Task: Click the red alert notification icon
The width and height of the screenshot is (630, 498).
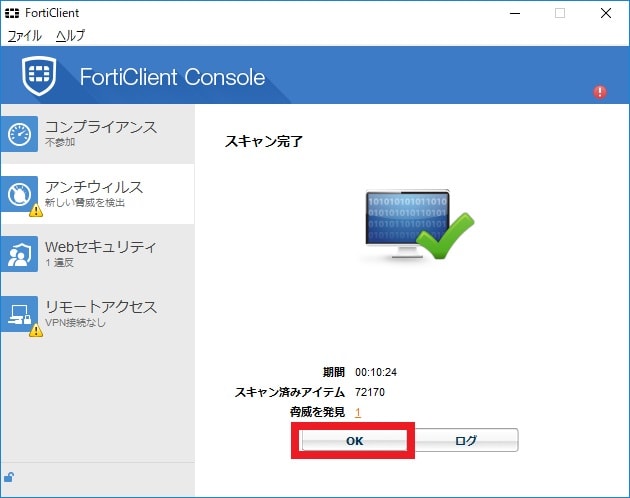Action: (600, 92)
